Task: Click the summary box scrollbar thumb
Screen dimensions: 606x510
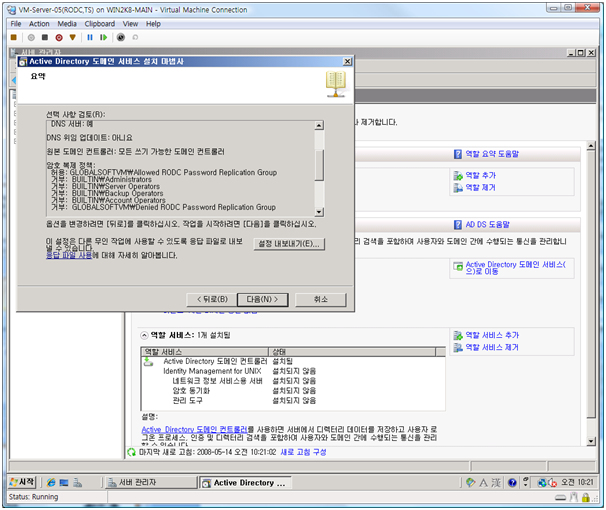Action: [x=319, y=165]
